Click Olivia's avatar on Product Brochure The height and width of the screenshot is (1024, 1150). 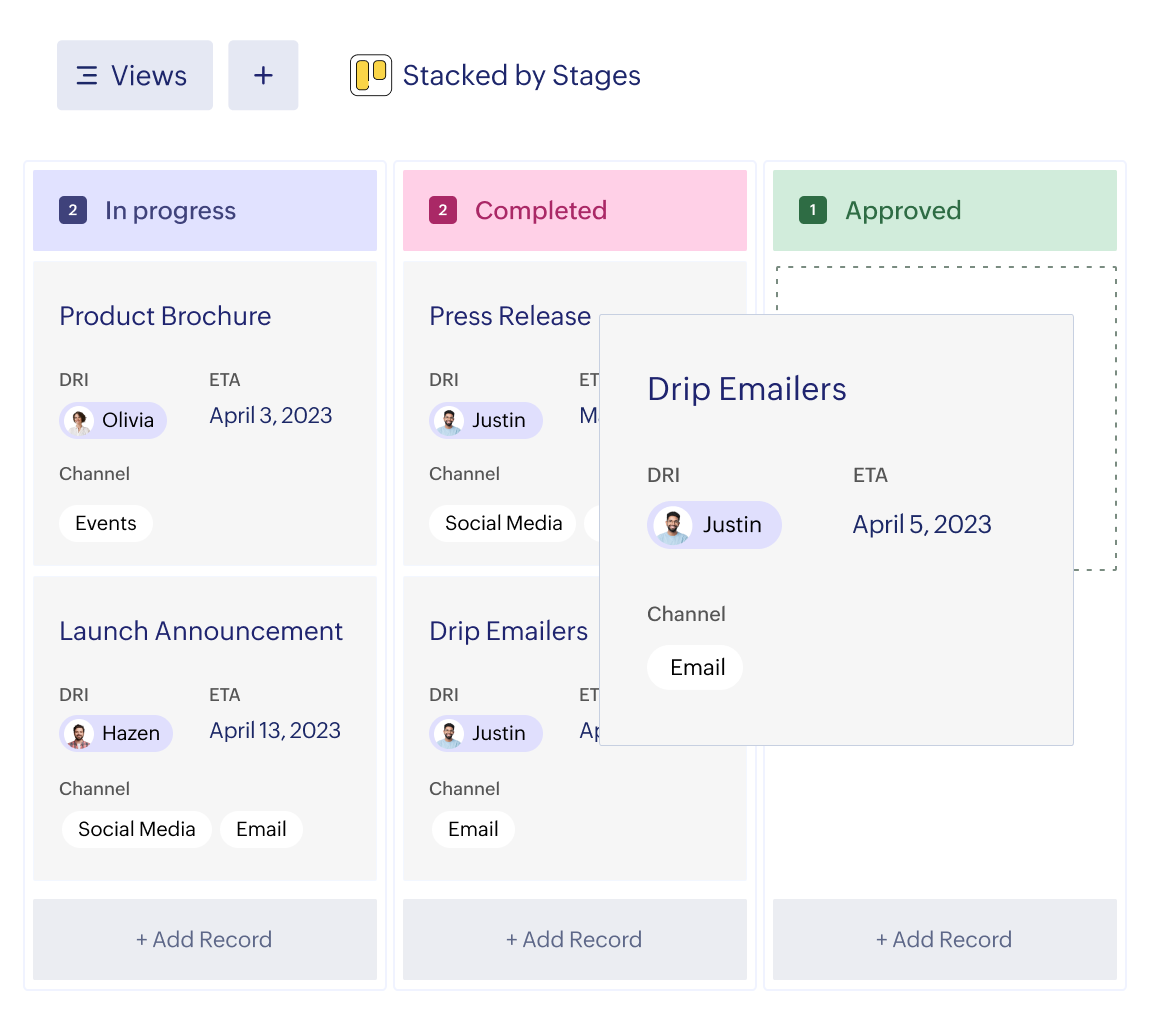point(79,421)
